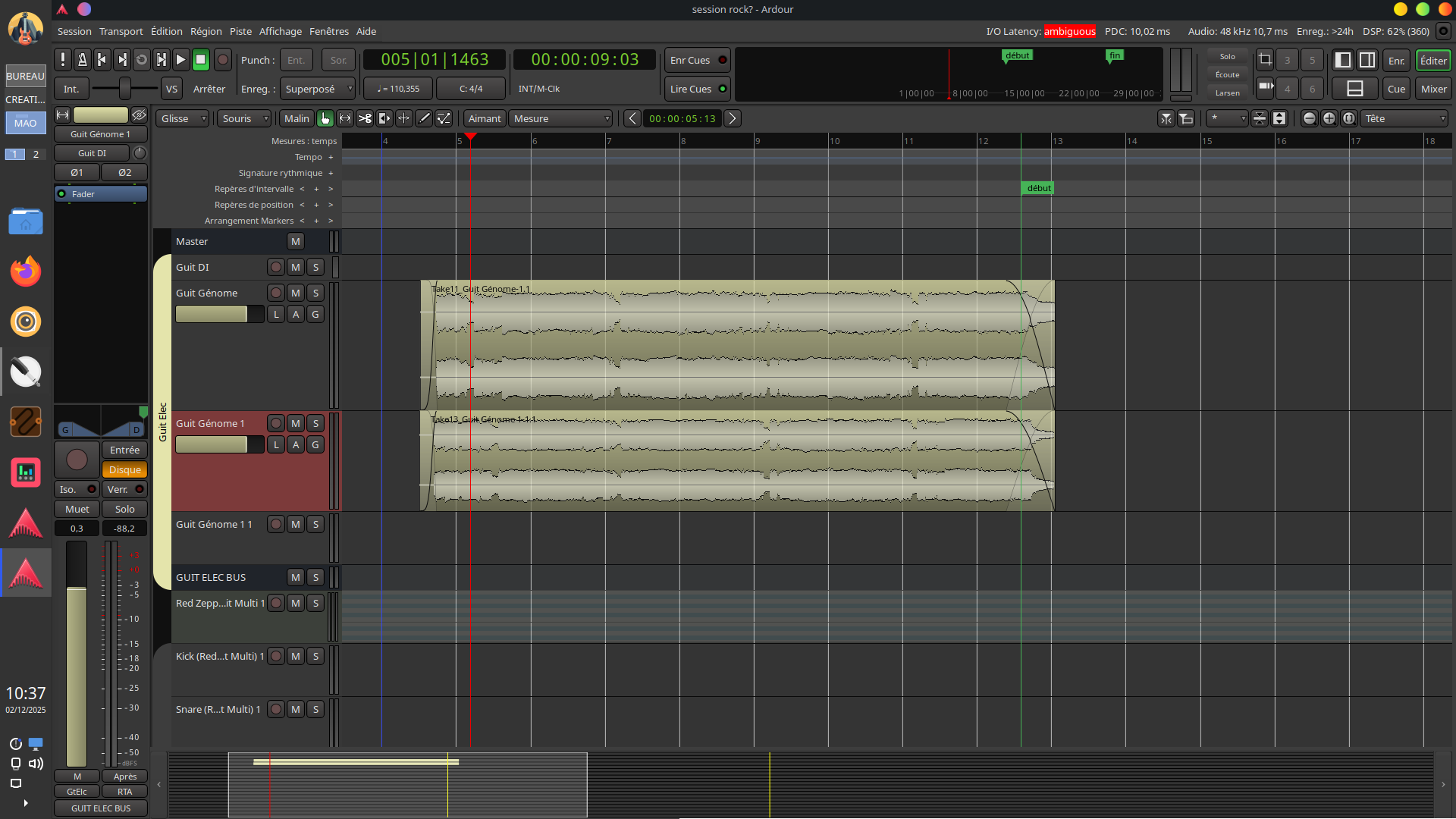The image size is (1456, 819).
Task: Click the Mixer button
Action: point(1432,89)
